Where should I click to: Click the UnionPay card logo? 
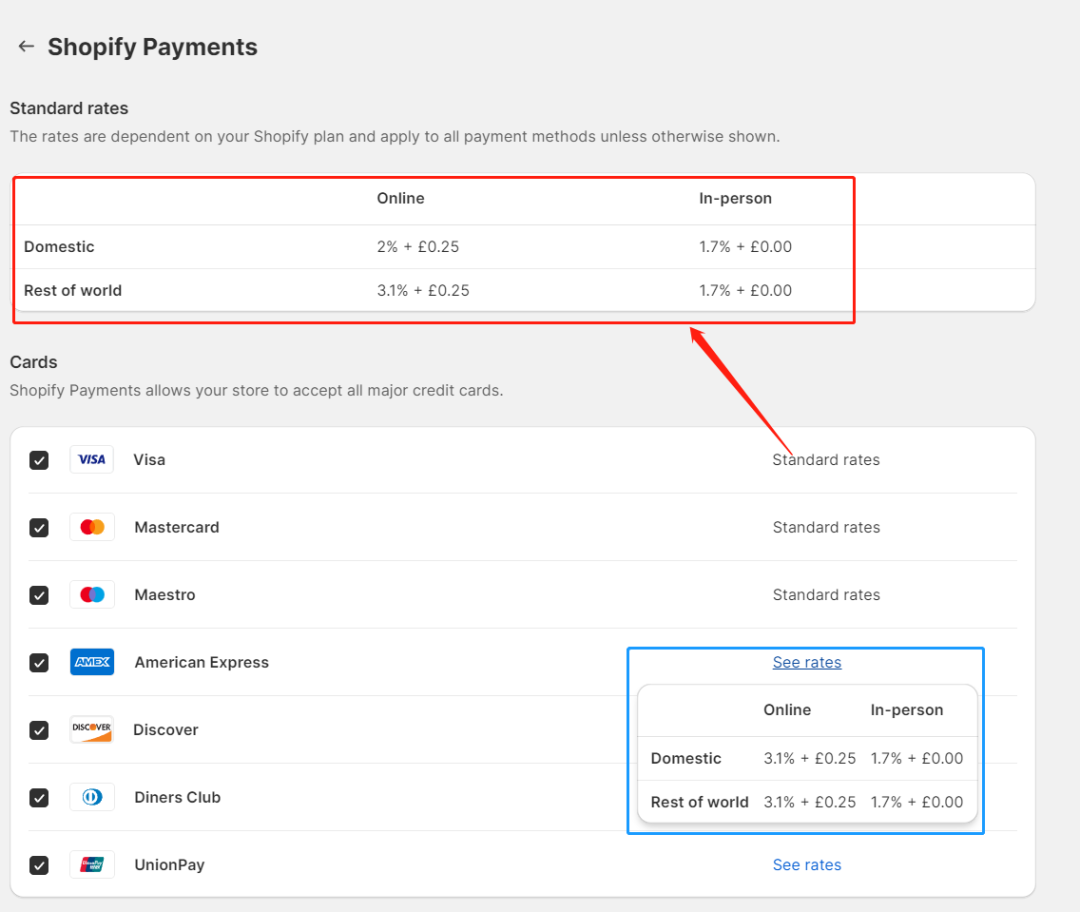92,865
